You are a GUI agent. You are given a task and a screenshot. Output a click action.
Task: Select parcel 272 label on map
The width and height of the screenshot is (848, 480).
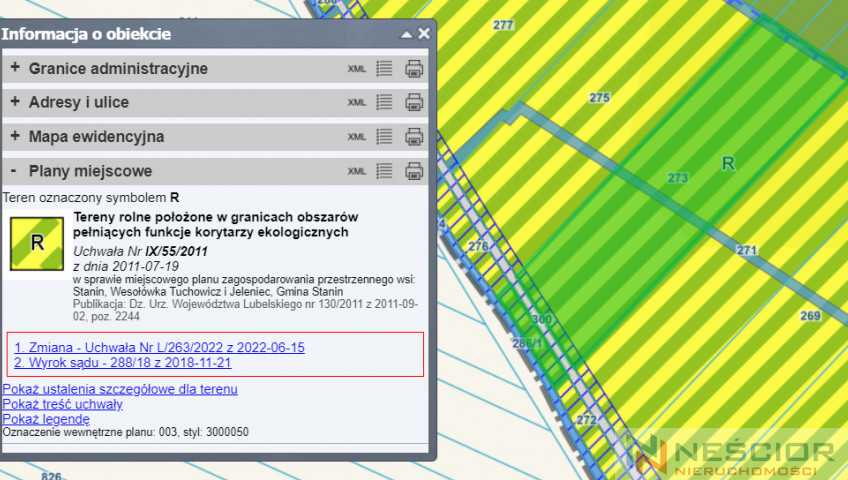(586, 420)
